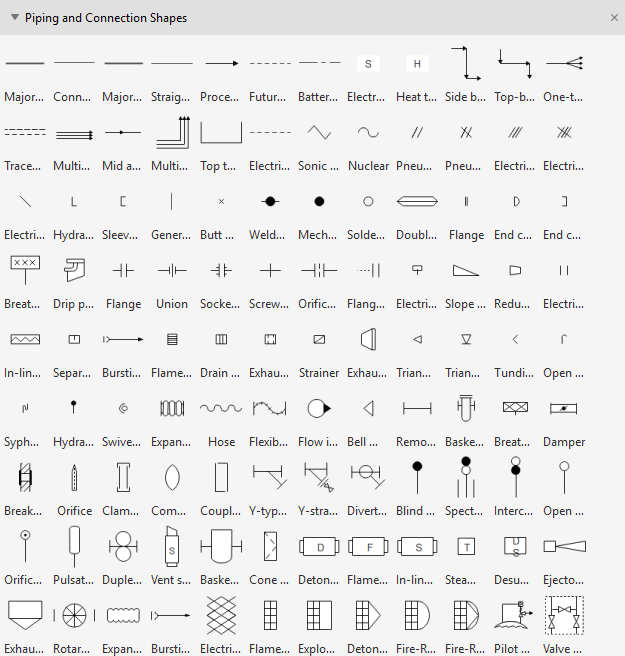Pick the Socket weld shape
625x656 pixels.
[x=221, y=271]
